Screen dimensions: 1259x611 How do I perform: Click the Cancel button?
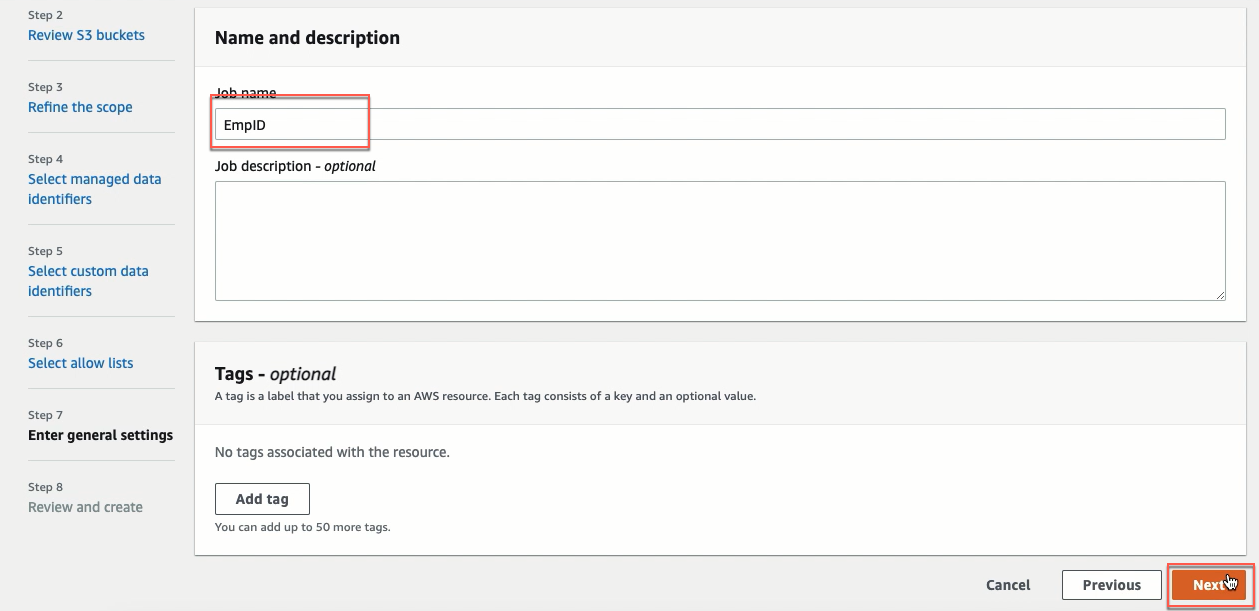coord(1008,585)
